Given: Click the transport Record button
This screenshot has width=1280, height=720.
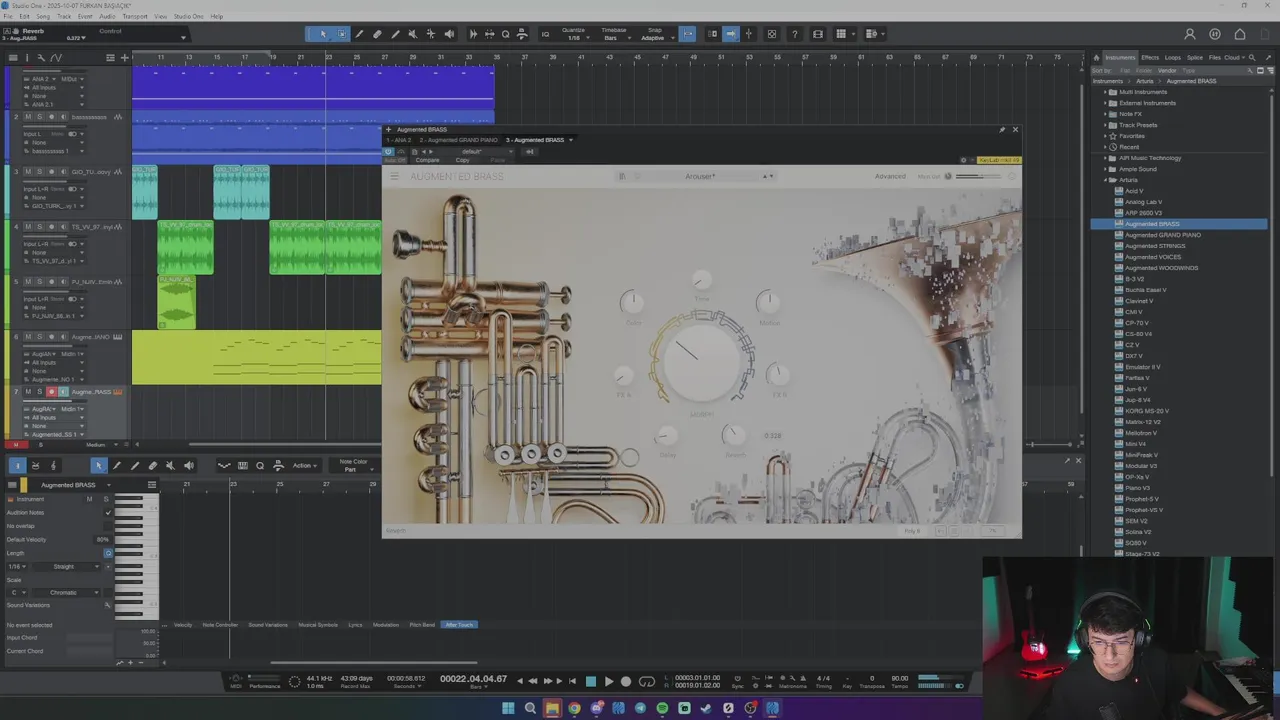Looking at the screenshot, I should pos(626,682).
